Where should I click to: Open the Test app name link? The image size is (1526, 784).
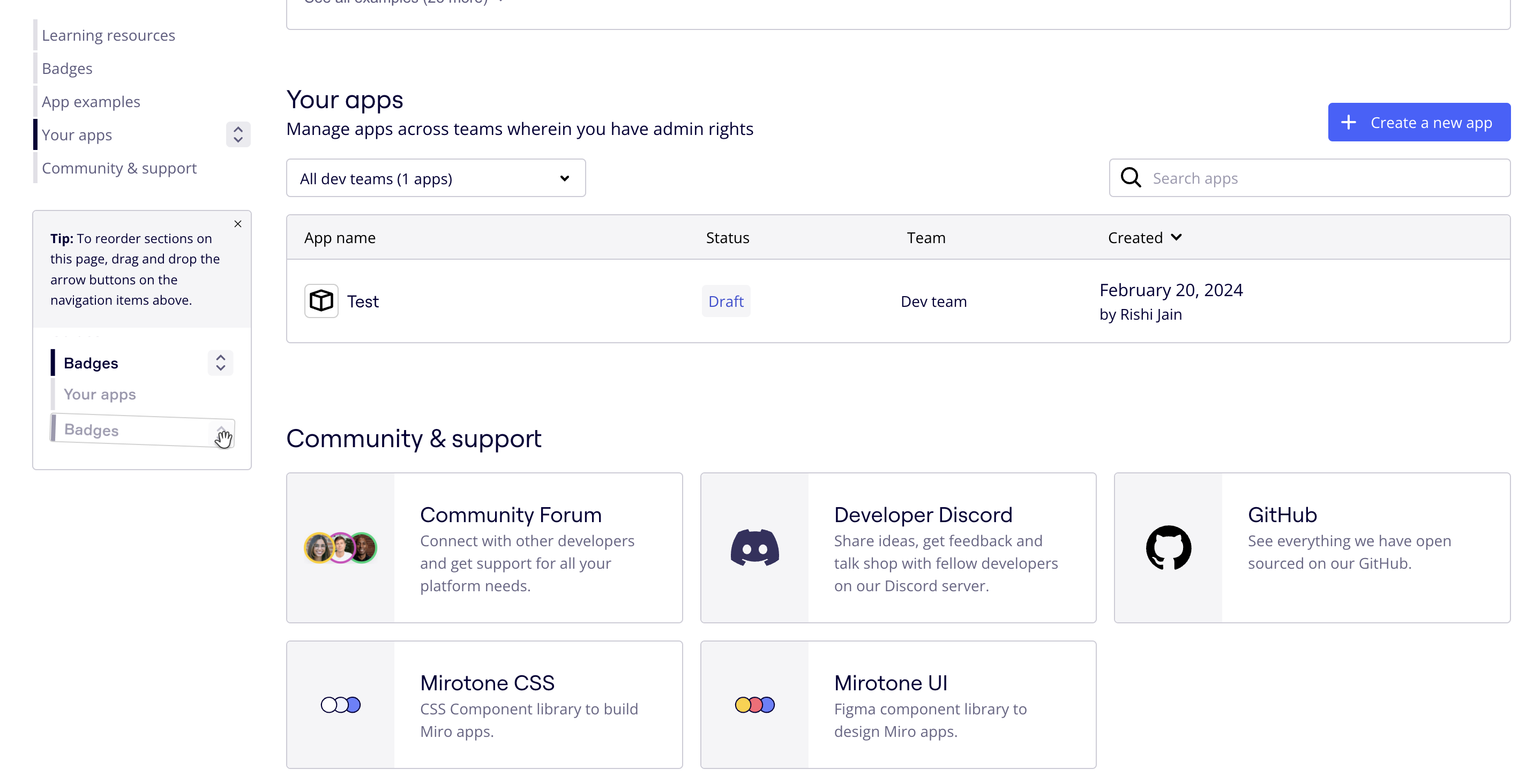point(363,301)
